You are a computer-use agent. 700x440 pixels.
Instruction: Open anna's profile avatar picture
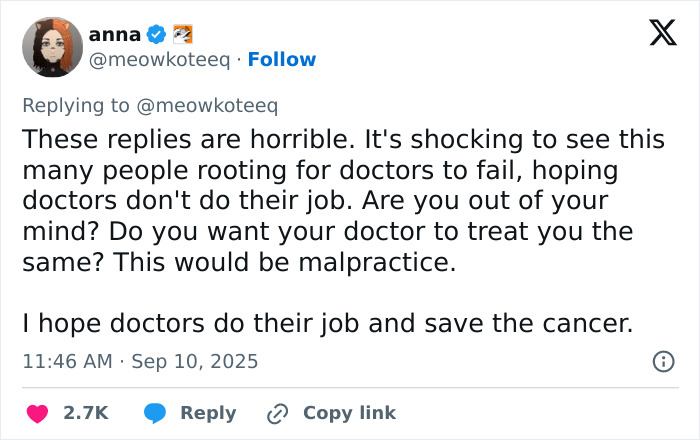52,47
